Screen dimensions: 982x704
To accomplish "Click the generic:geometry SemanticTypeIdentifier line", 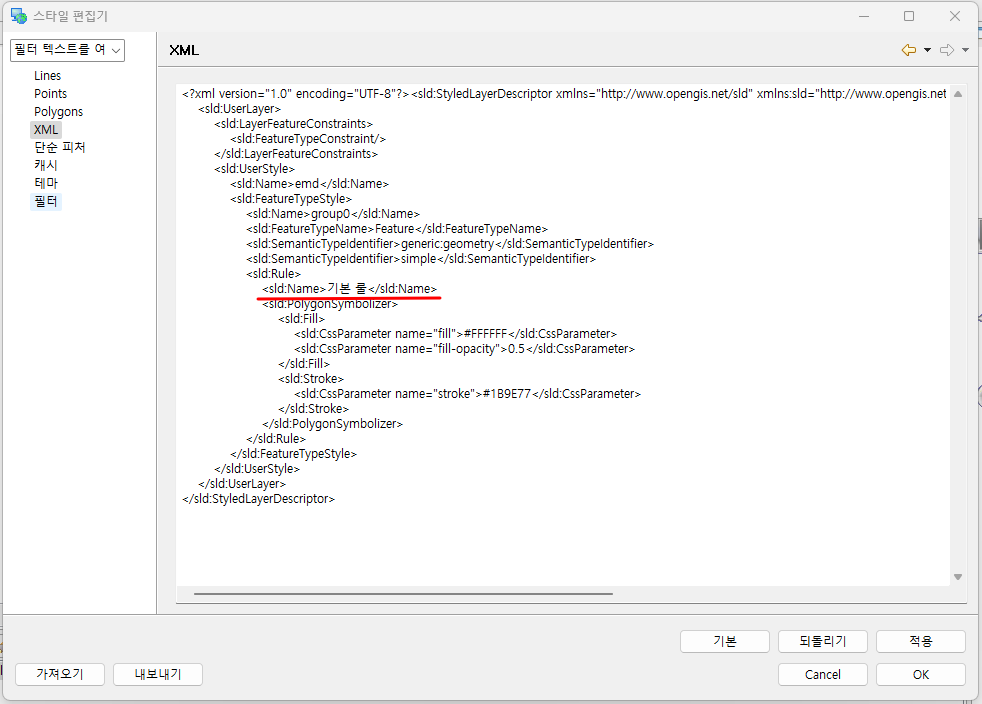I will [x=450, y=244].
